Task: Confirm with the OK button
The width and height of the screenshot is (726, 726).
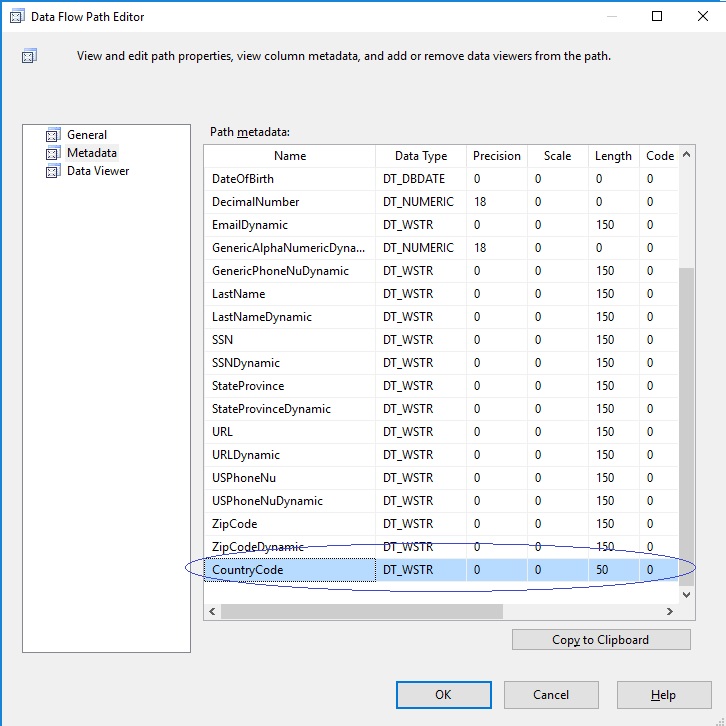Action: pyautogui.click(x=444, y=695)
